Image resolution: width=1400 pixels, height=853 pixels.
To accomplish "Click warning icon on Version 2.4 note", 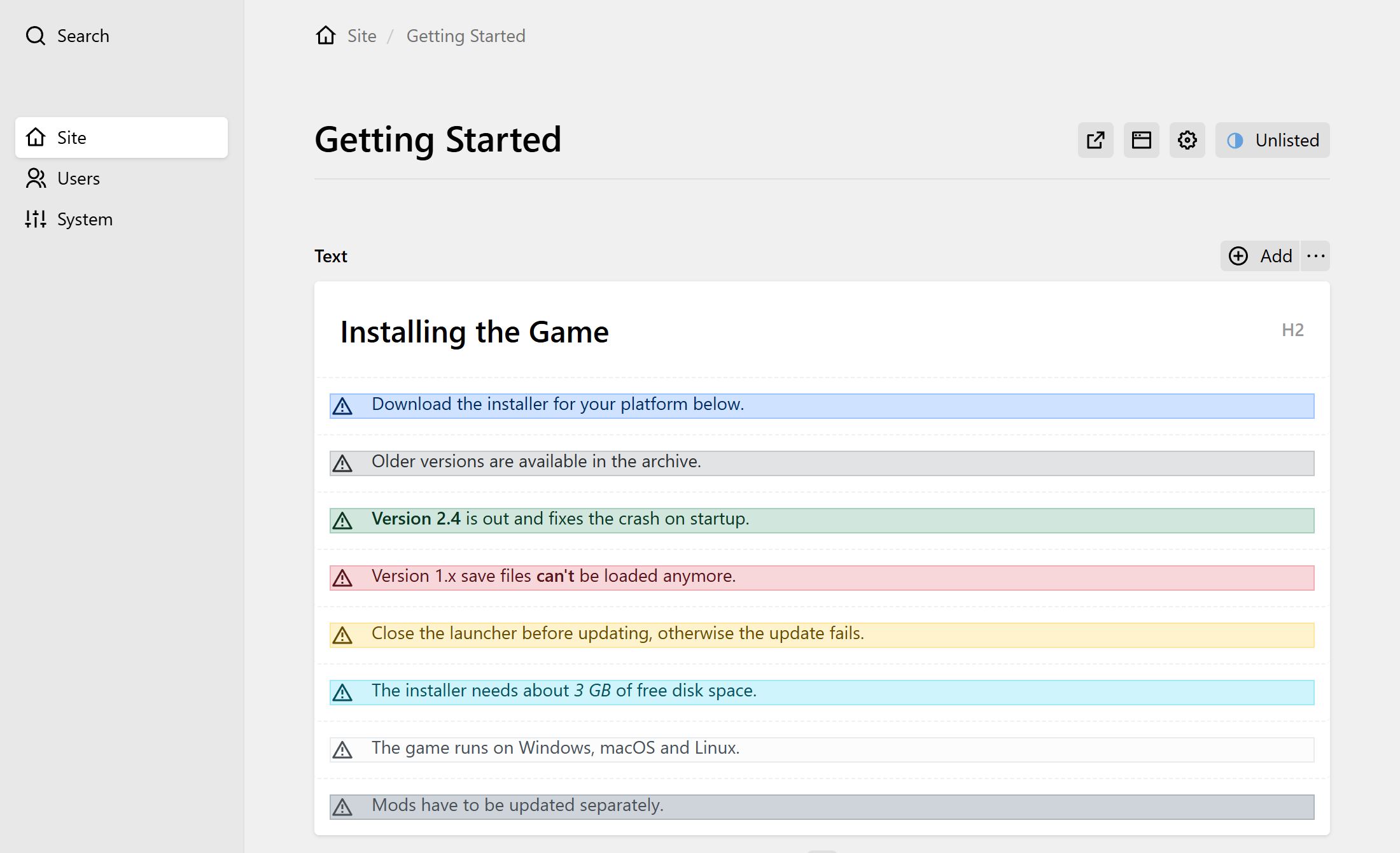I will point(342,521).
